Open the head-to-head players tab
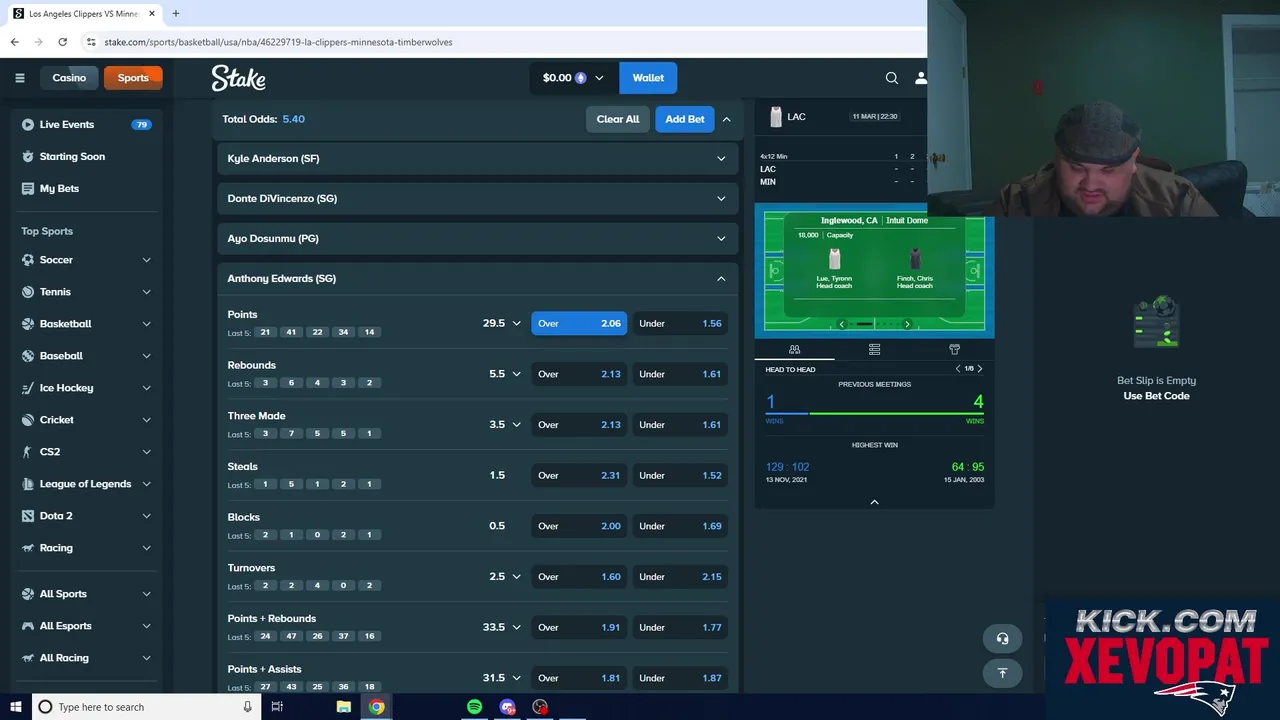The image size is (1280, 720). click(x=794, y=350)
